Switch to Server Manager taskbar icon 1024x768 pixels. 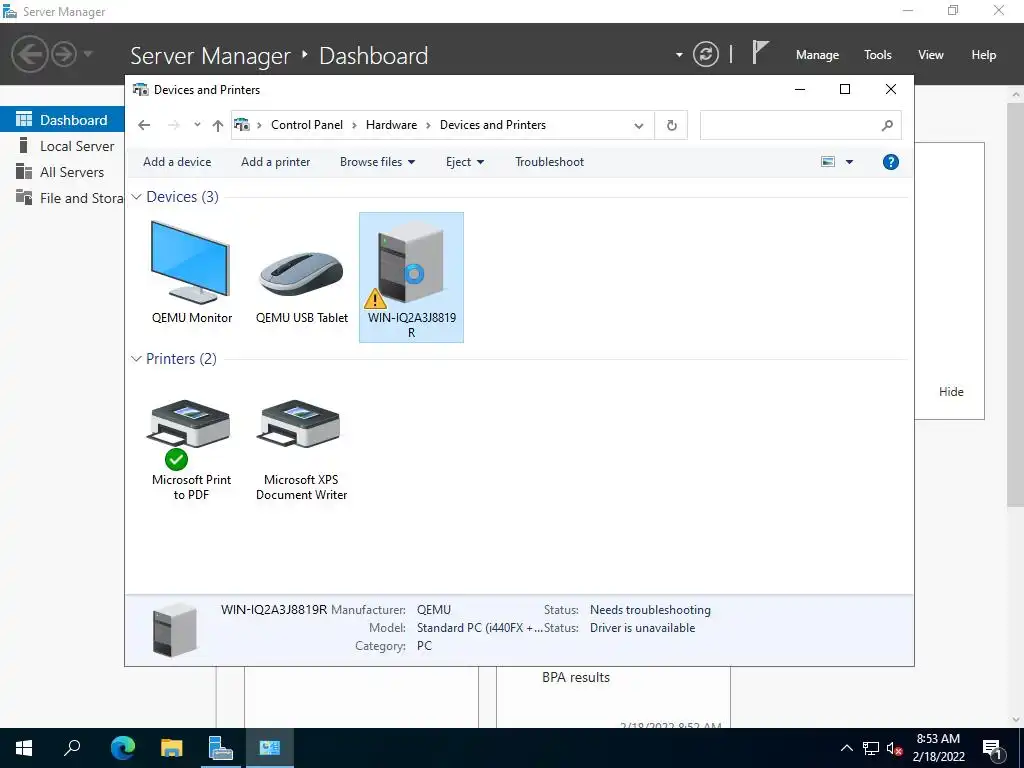pos(220,748)
